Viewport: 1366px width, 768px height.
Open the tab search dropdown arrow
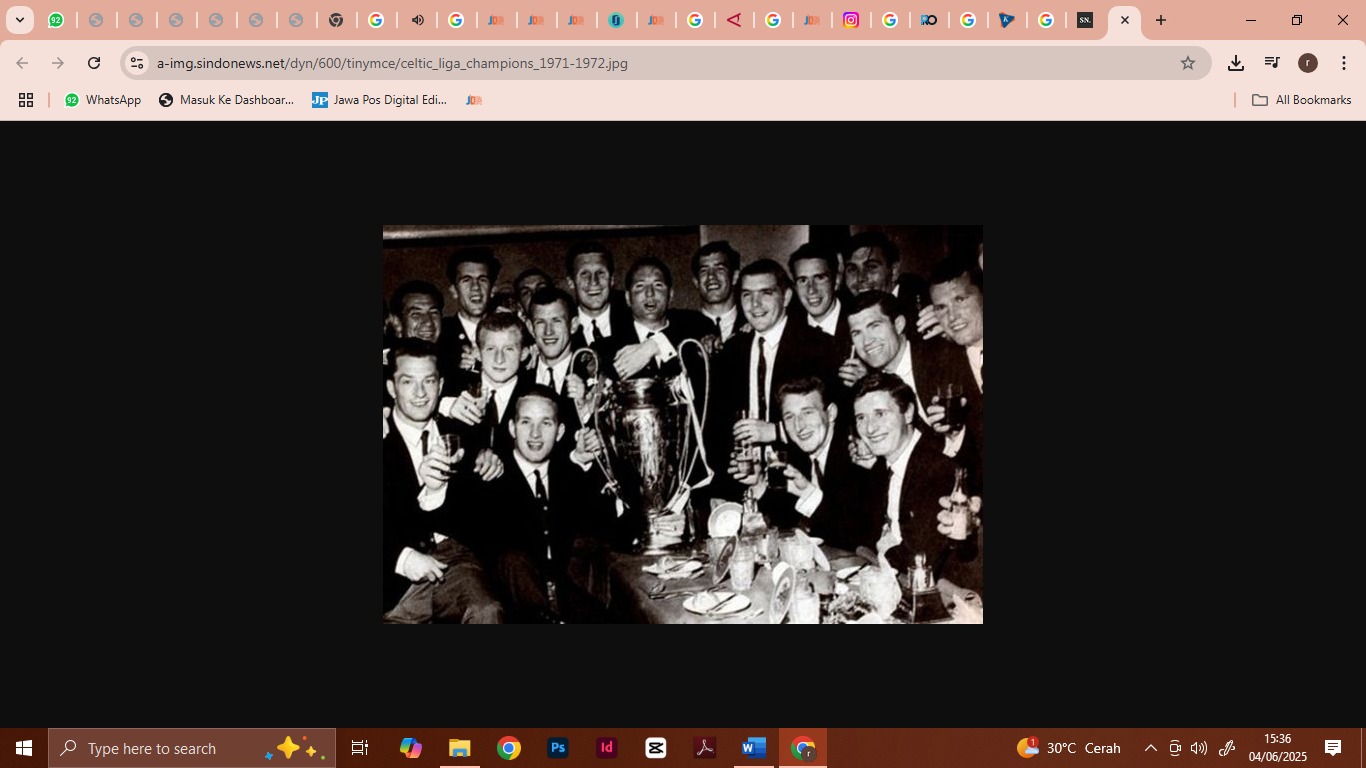point(19,20)
